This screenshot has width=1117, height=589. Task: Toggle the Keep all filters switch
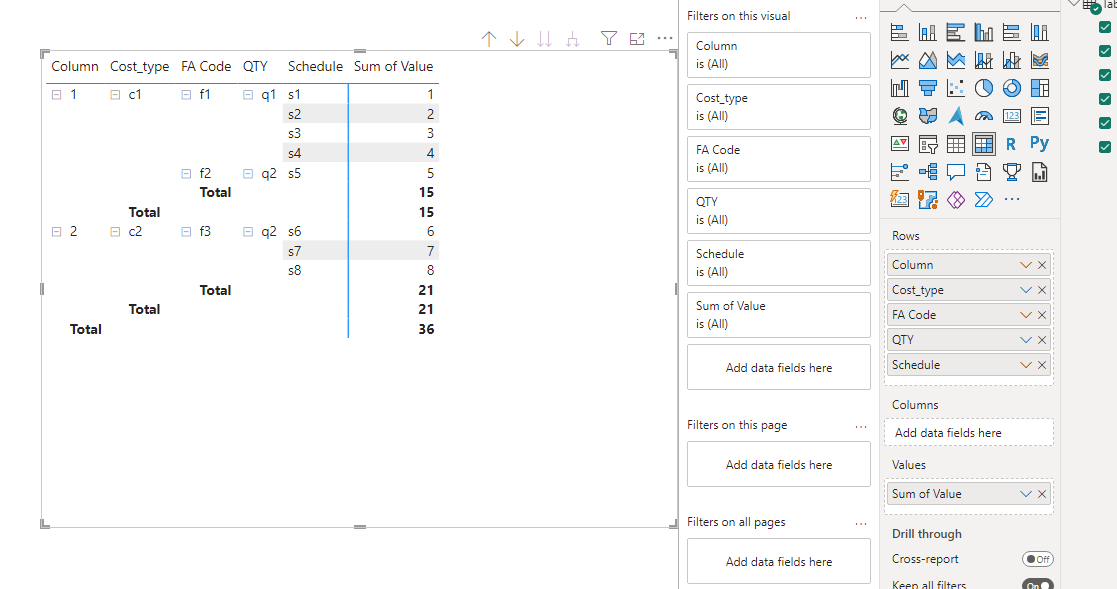[1037, 585]
